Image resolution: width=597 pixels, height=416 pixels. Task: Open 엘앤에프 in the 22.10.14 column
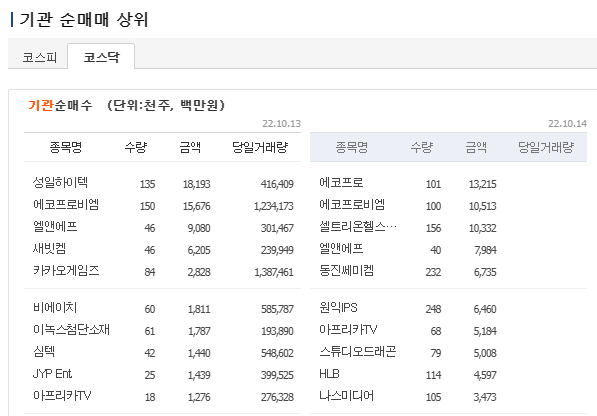(341, 249)
